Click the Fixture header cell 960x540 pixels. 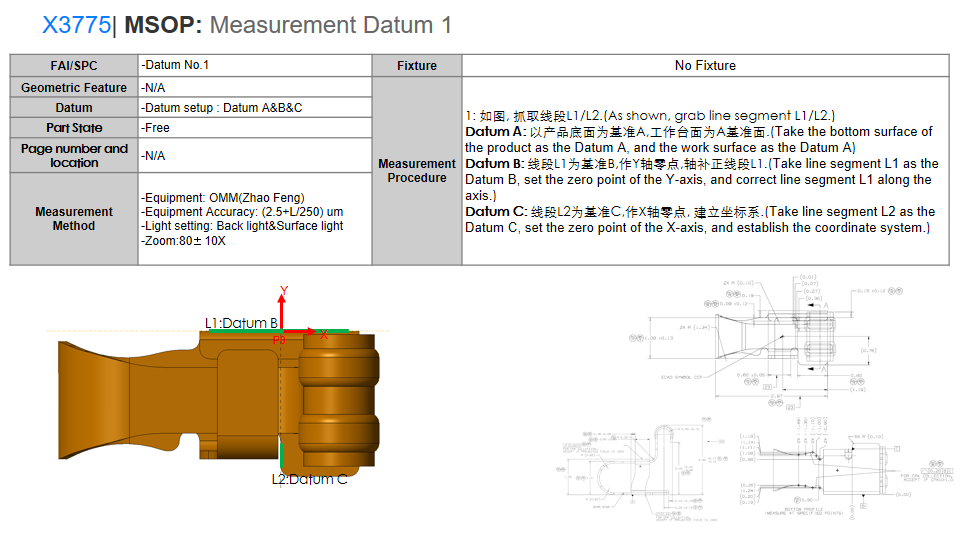coord(416,66)
